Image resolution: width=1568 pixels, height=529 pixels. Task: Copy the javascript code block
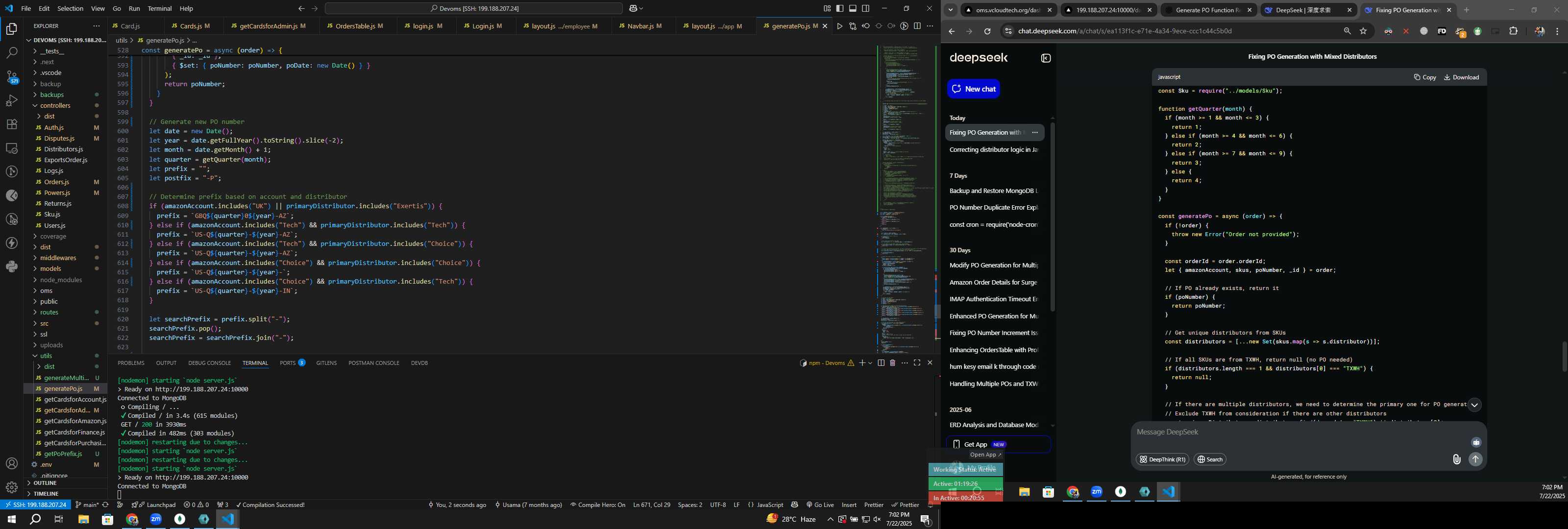point(1425,77)
